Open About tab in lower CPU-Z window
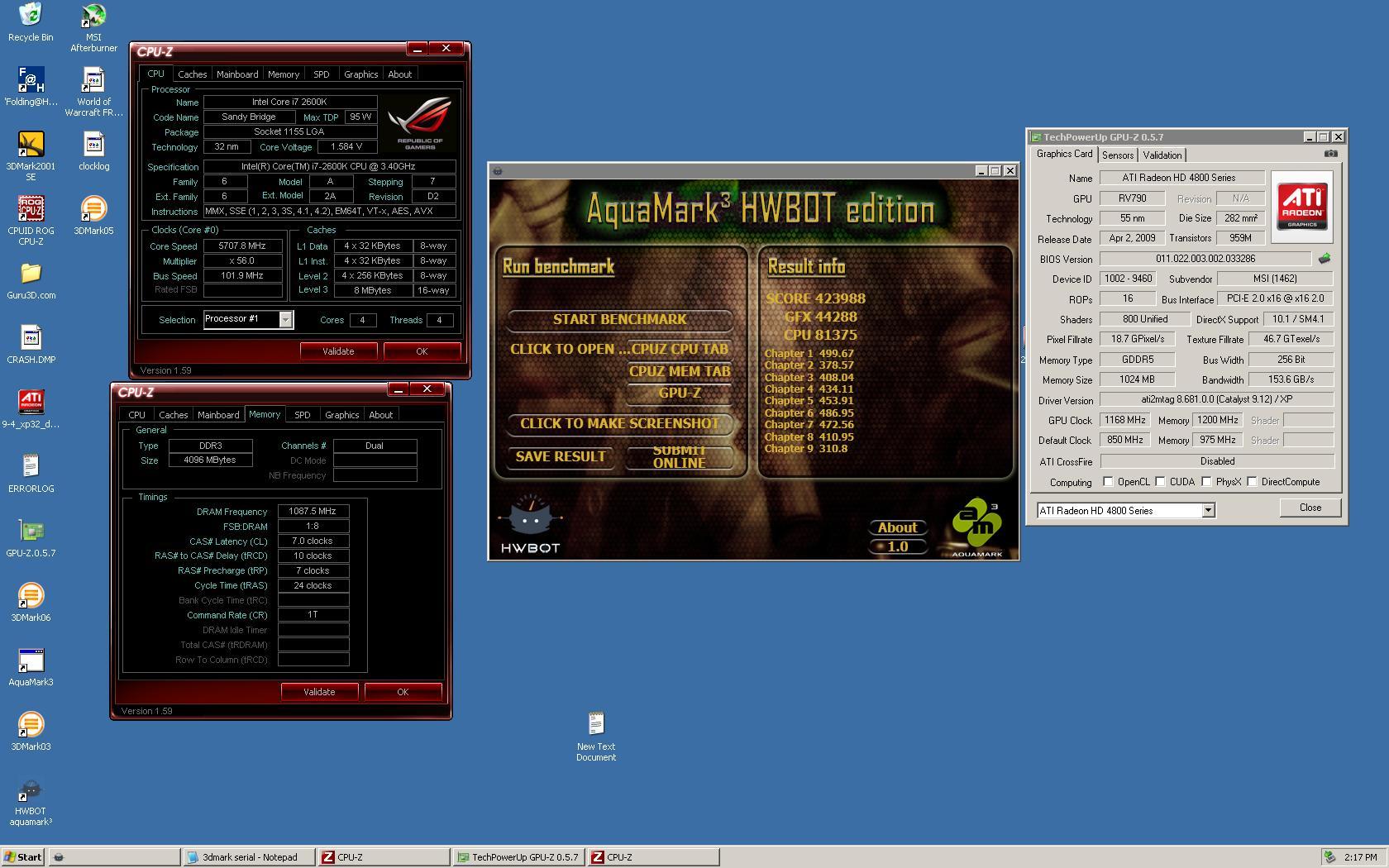 coord(380,415)
